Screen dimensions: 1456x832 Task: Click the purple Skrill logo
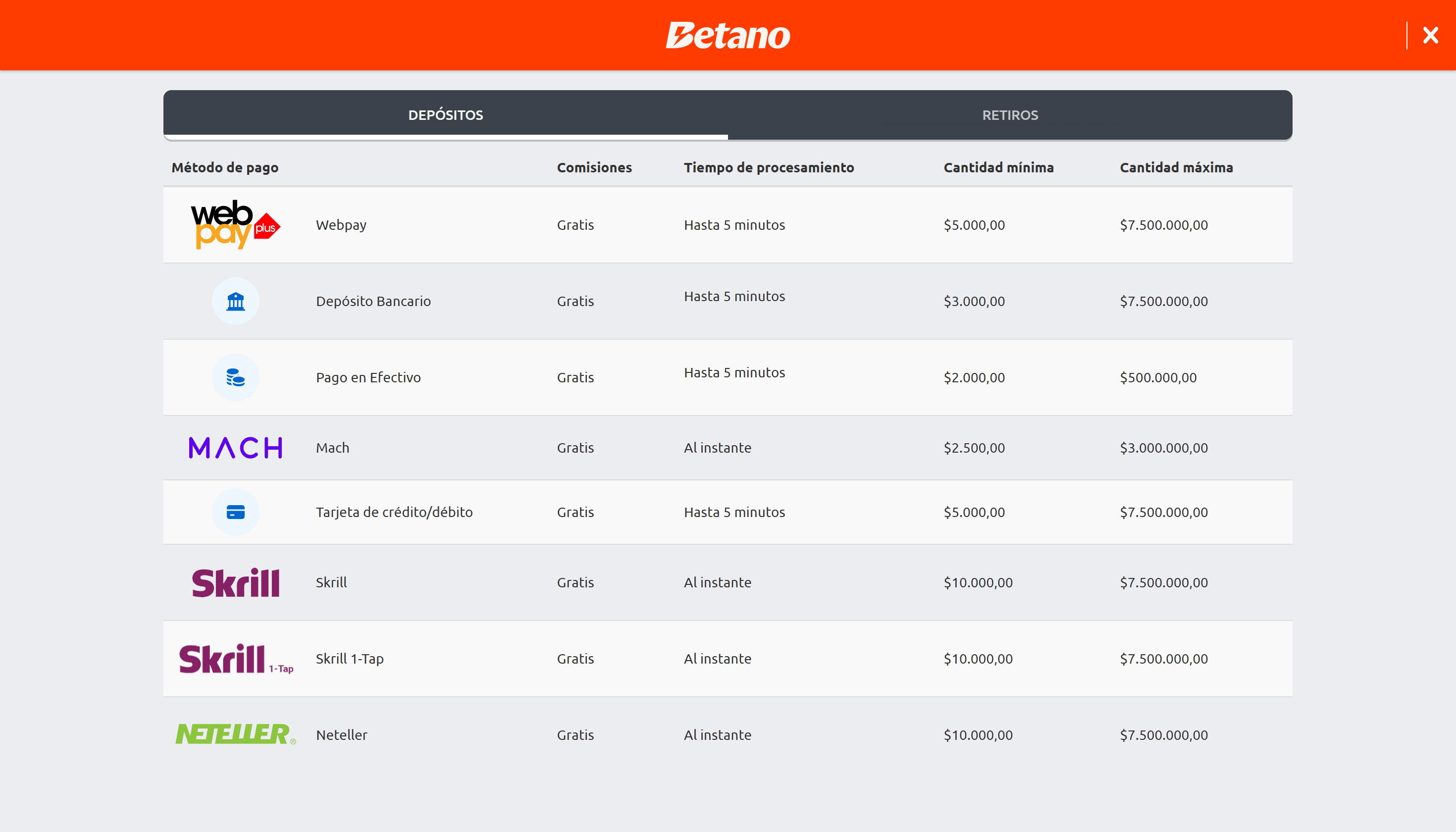235,582
